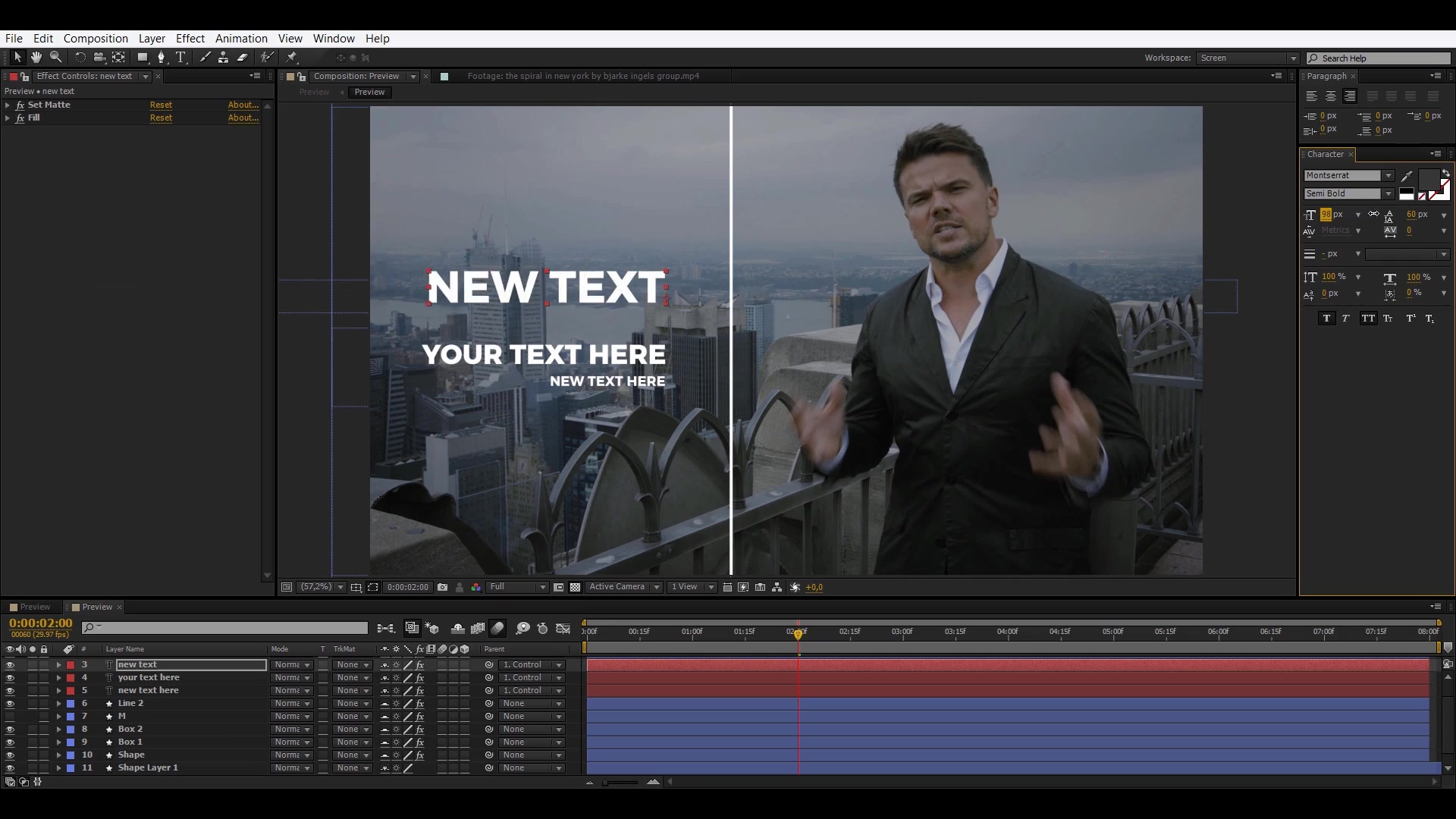Click Reset button for Set Matte effect
Image resolution: width=1456 pixels, height=819 pixels.
[161, 104]
